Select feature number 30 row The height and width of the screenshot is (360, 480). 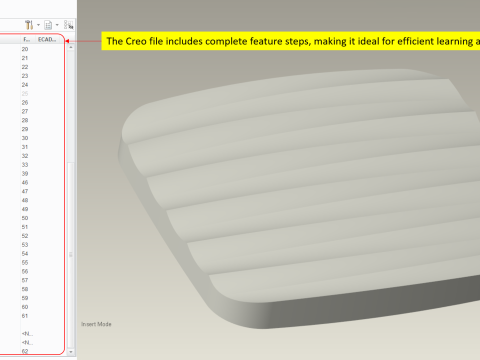point(25,138)
